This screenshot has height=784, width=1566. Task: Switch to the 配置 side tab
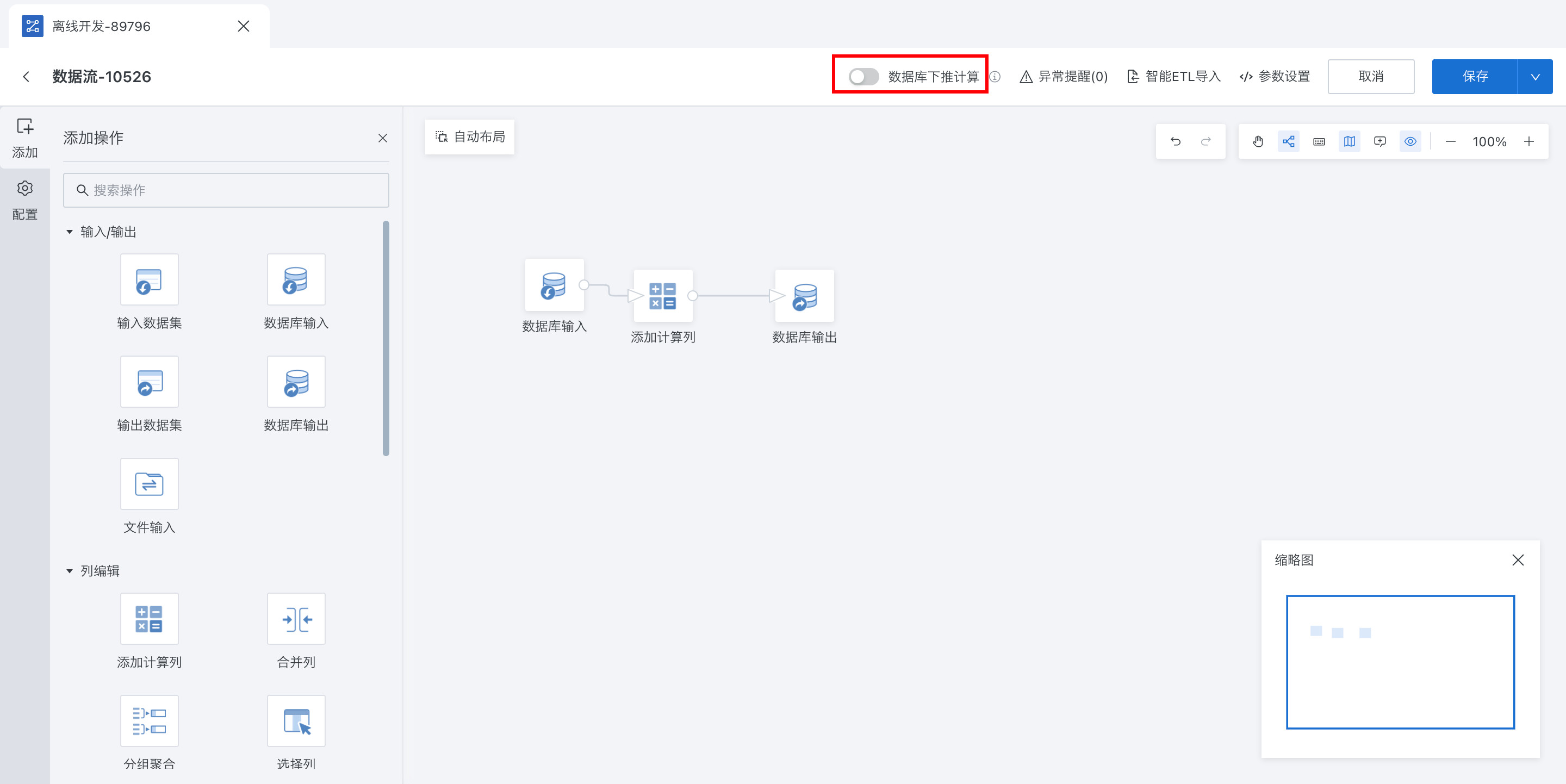pyautogui.click(x=25, y=200)
